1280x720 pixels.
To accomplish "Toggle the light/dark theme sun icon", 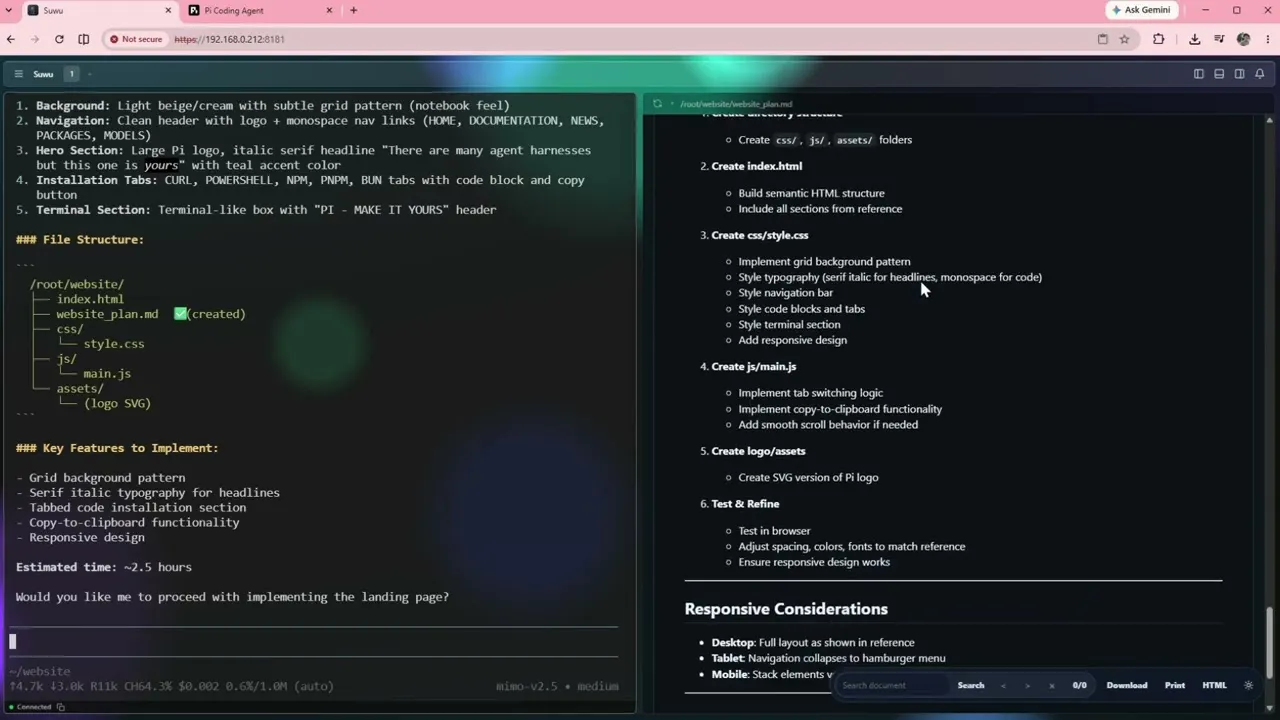I will click(x=1248, y=685).
